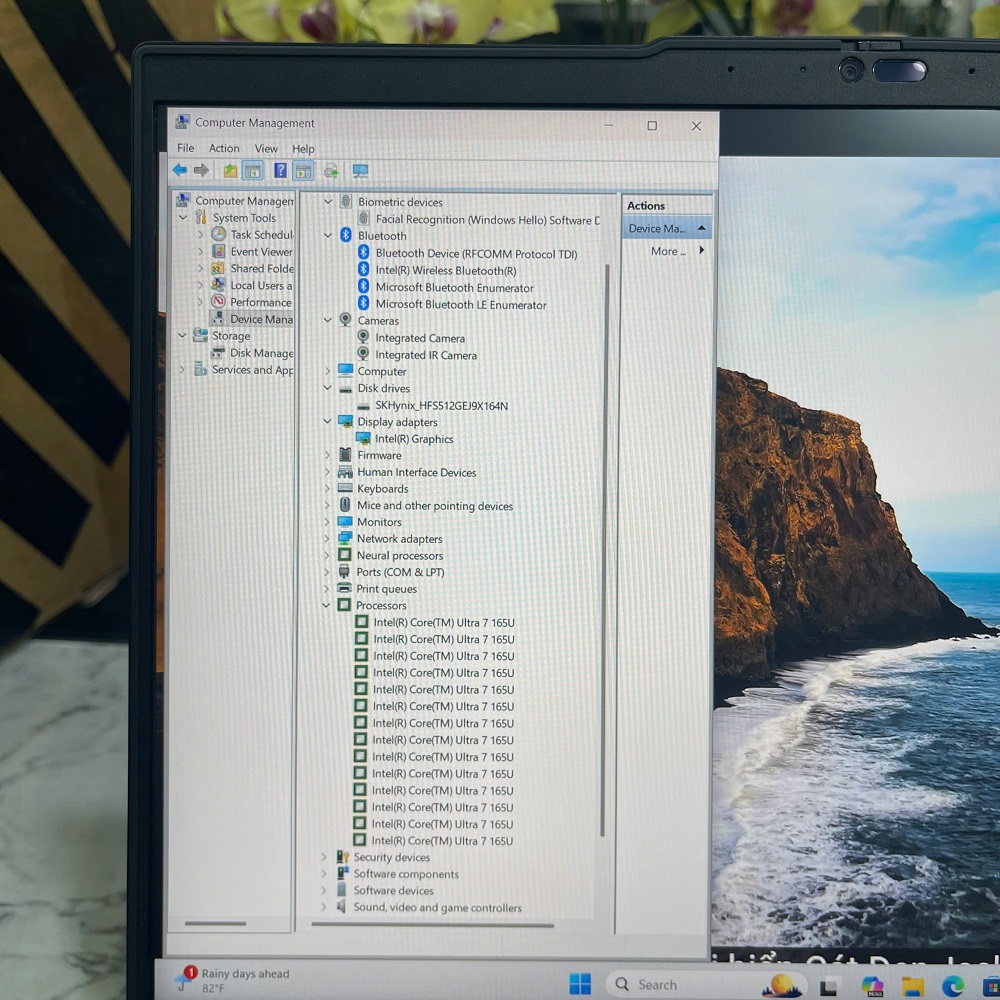This screenshot has height=1000, width=1000.
Task: Open the View menu
Action: pos(266,147)
